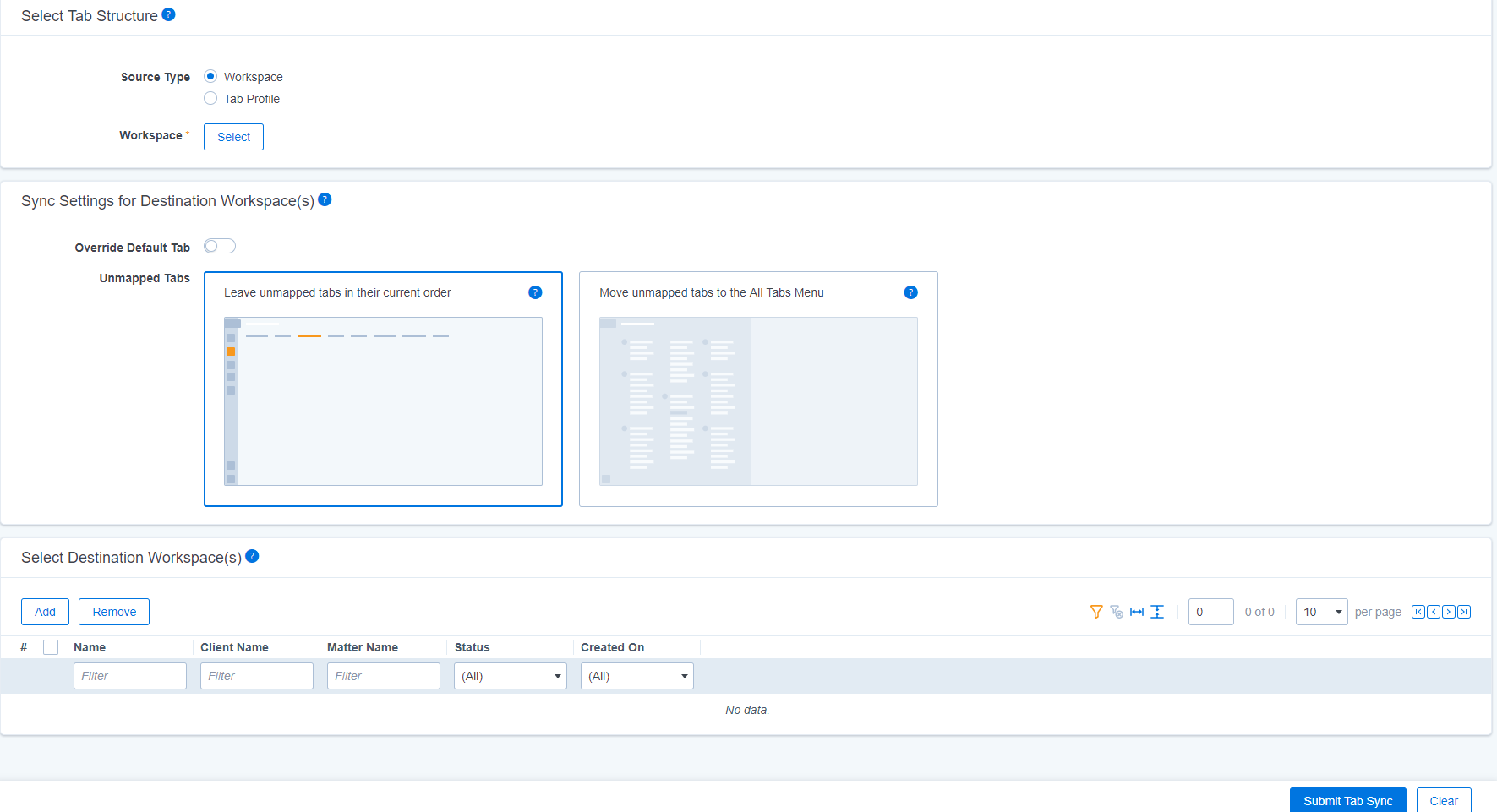Click the Remove button
The height and width of the screenshot is (812, 1497).
click(x=114, y=612)
